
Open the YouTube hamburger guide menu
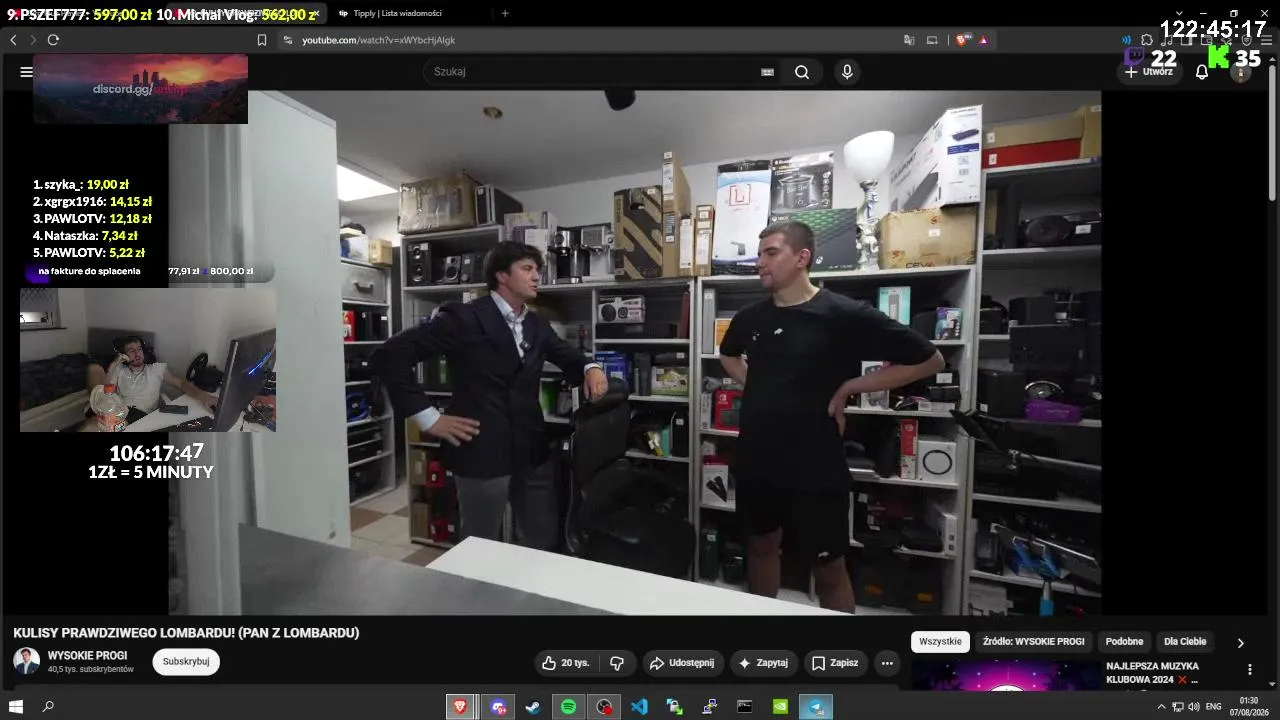[x=26, y=72]
